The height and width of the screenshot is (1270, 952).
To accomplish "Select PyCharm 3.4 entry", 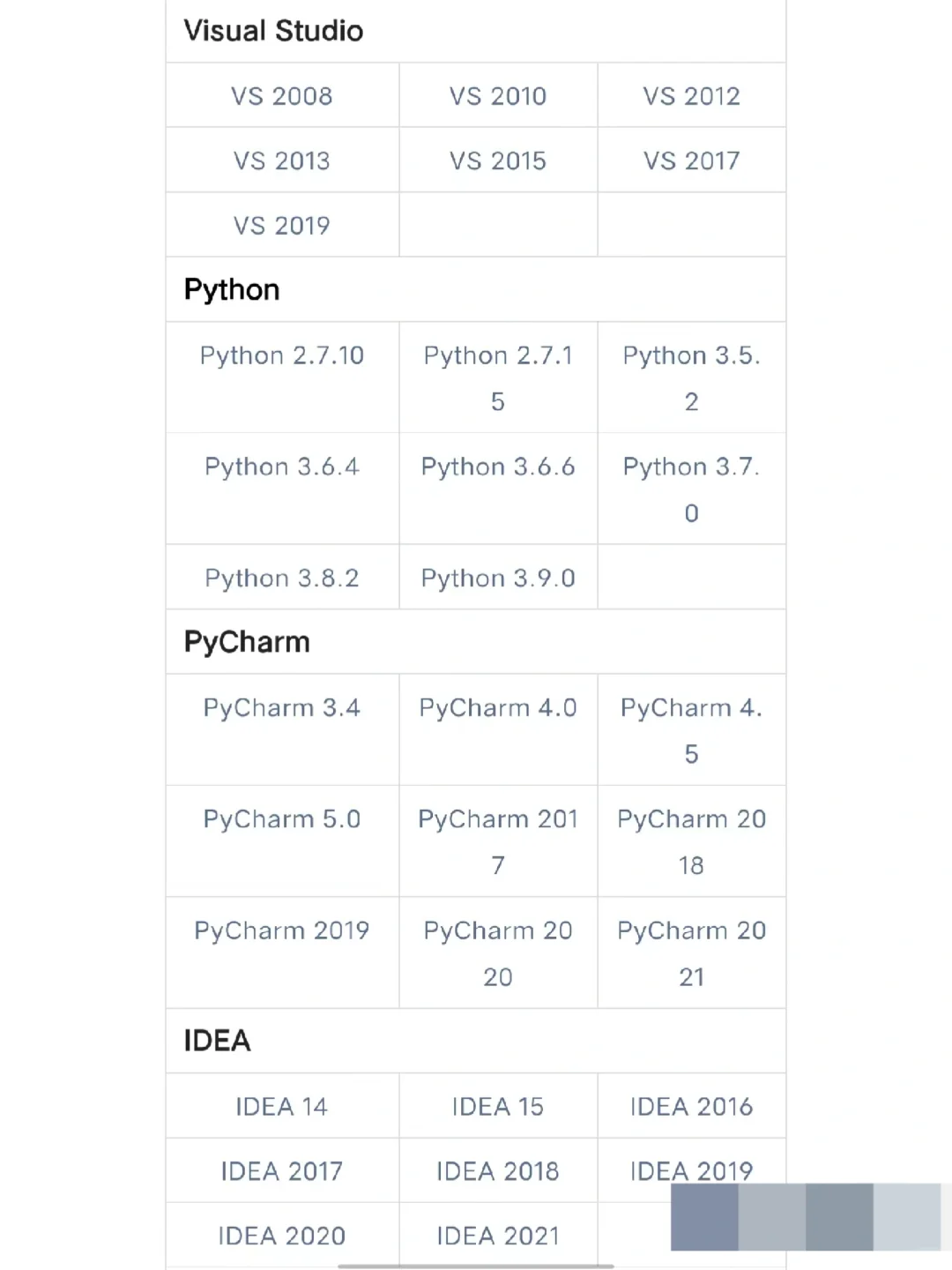I will point(282,708).
